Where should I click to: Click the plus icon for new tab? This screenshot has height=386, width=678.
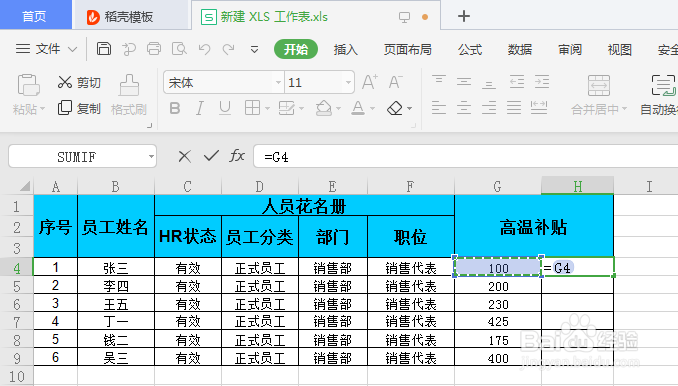click(464, 16)
